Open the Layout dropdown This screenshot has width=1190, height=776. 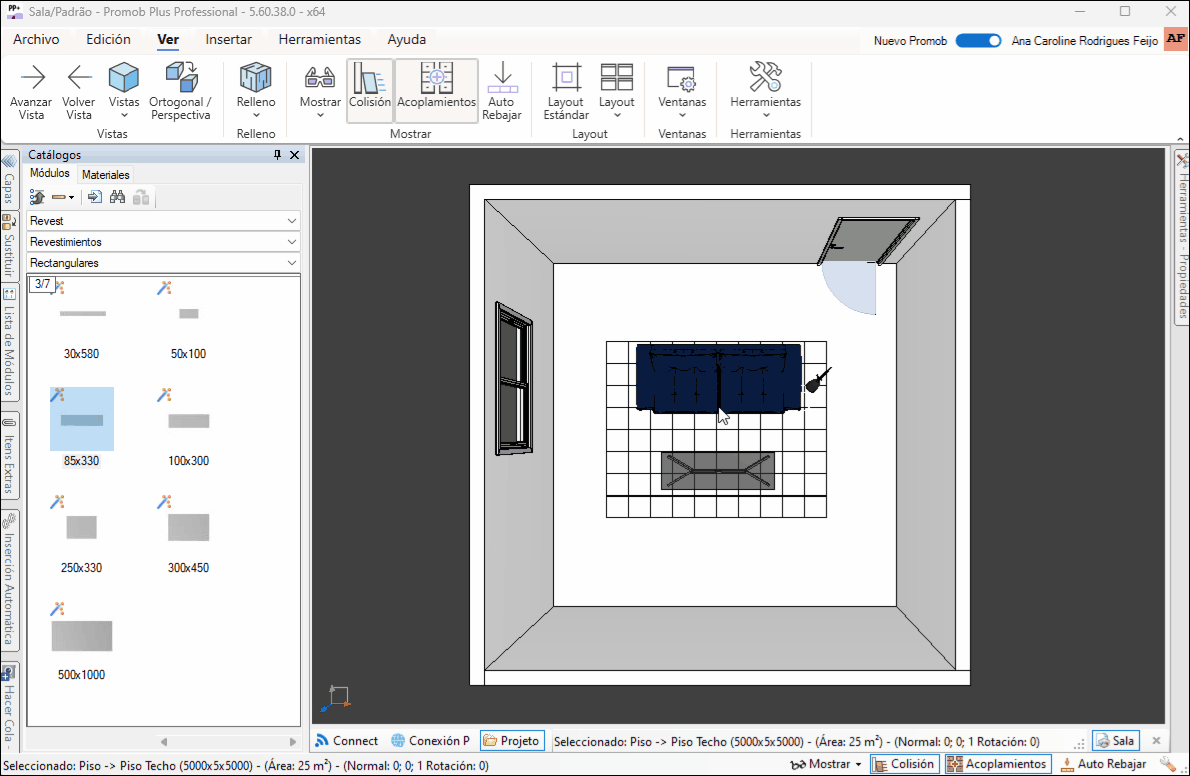[x=616, y=90]
